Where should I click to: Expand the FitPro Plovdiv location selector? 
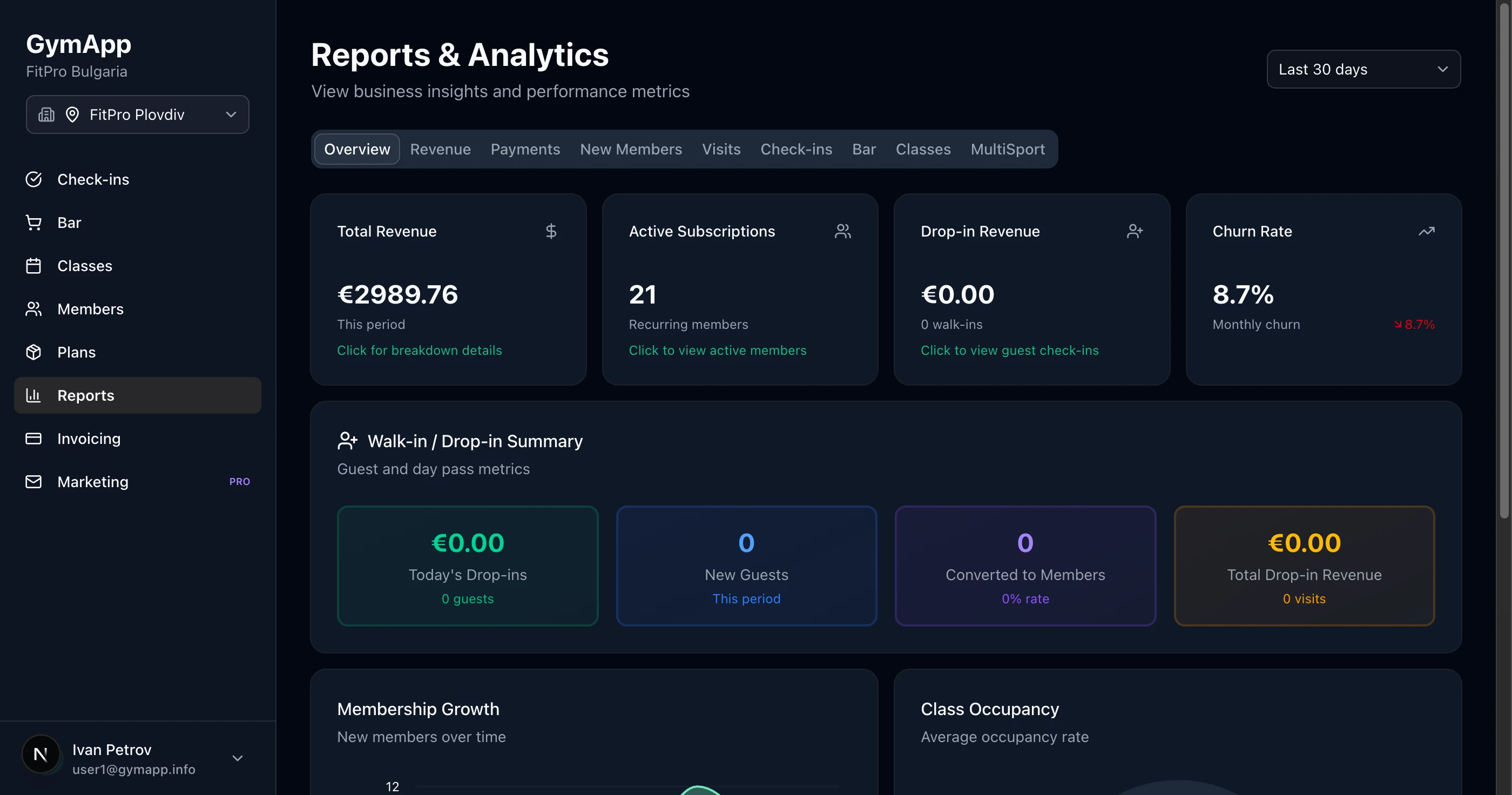137,114
